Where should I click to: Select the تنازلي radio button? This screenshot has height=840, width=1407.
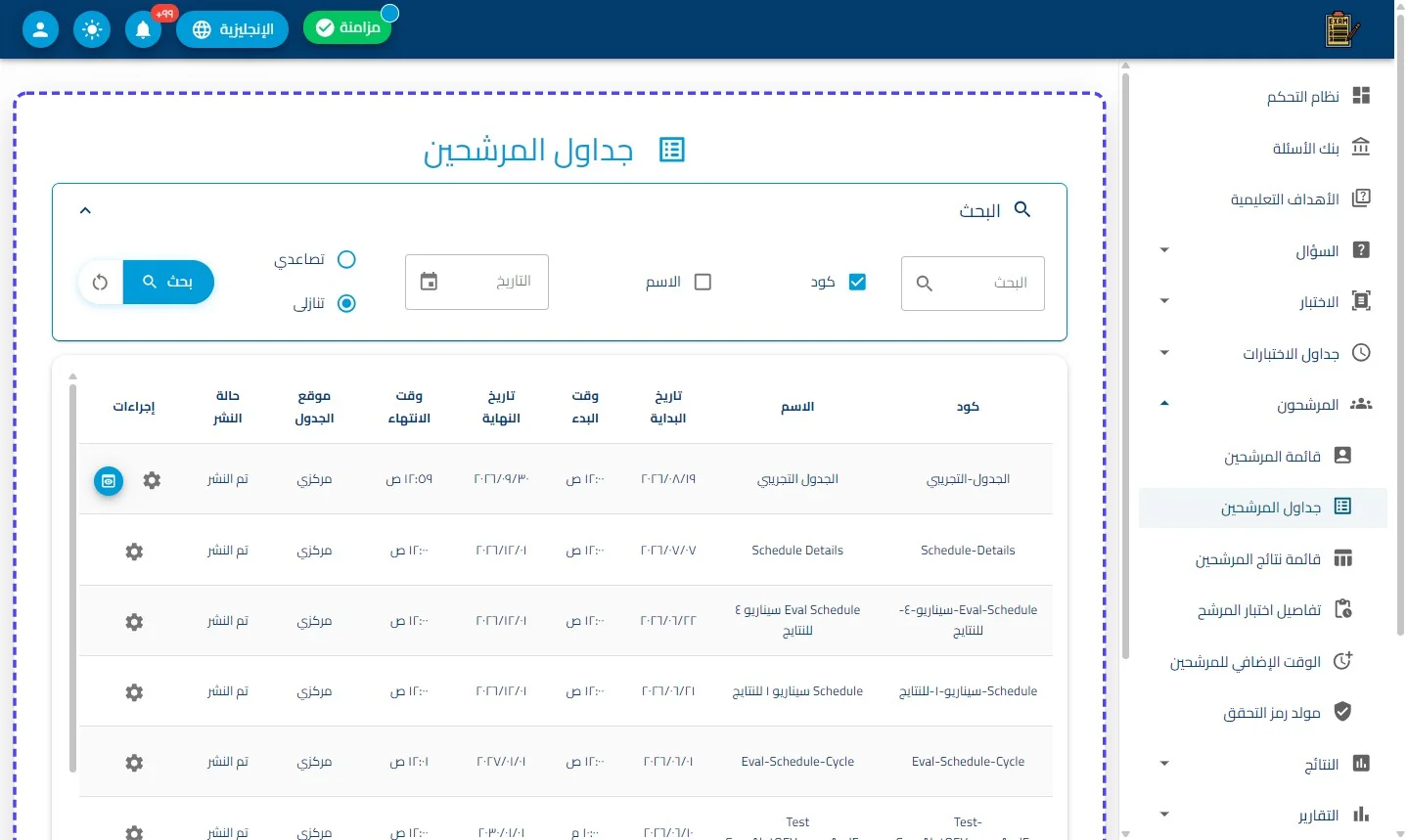pos(346,303)
